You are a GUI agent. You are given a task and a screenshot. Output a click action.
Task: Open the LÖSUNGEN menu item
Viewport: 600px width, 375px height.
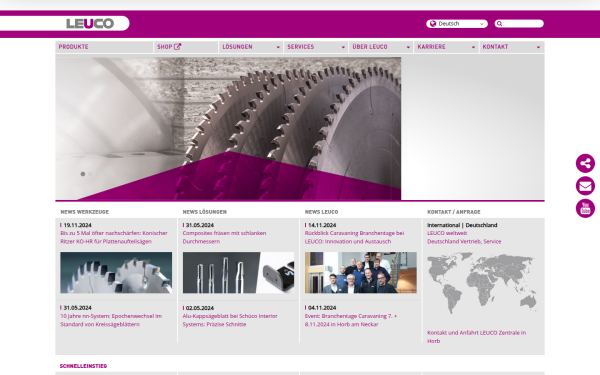pyautogui.click(x=251, y=47)
